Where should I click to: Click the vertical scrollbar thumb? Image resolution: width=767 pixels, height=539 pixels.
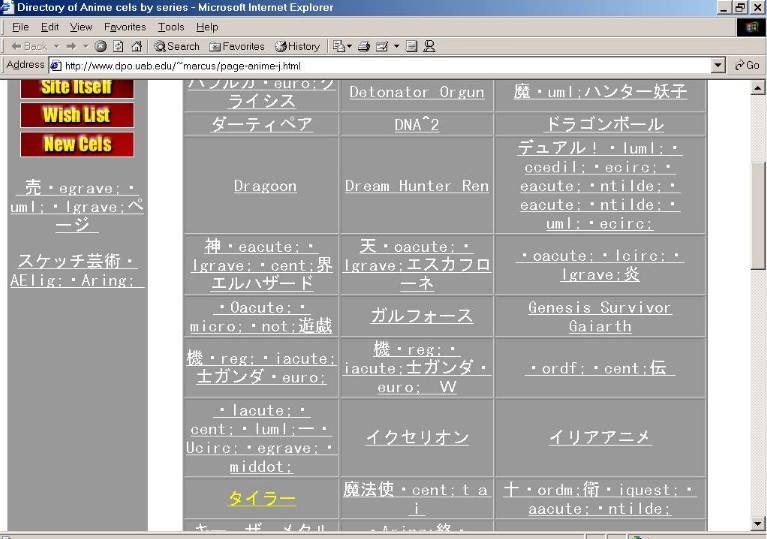point(757,215)
